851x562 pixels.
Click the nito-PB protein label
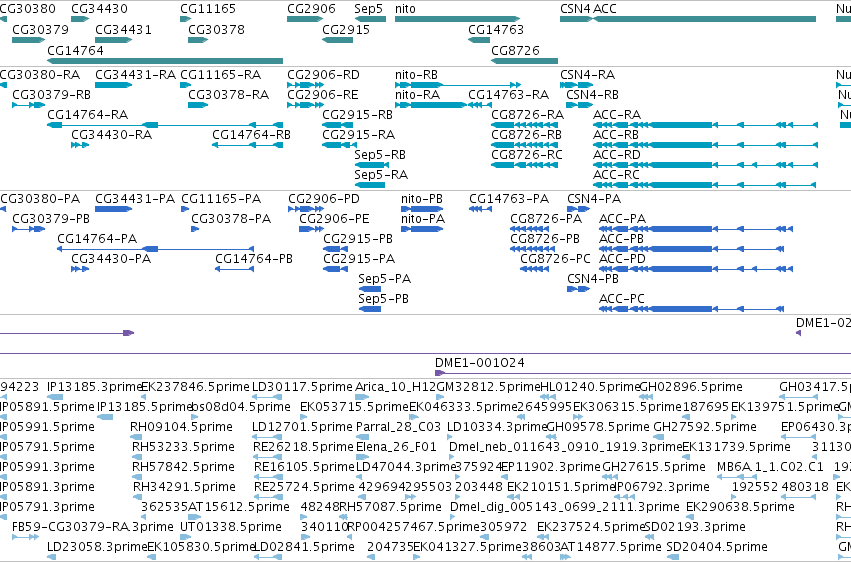point(422,199)
